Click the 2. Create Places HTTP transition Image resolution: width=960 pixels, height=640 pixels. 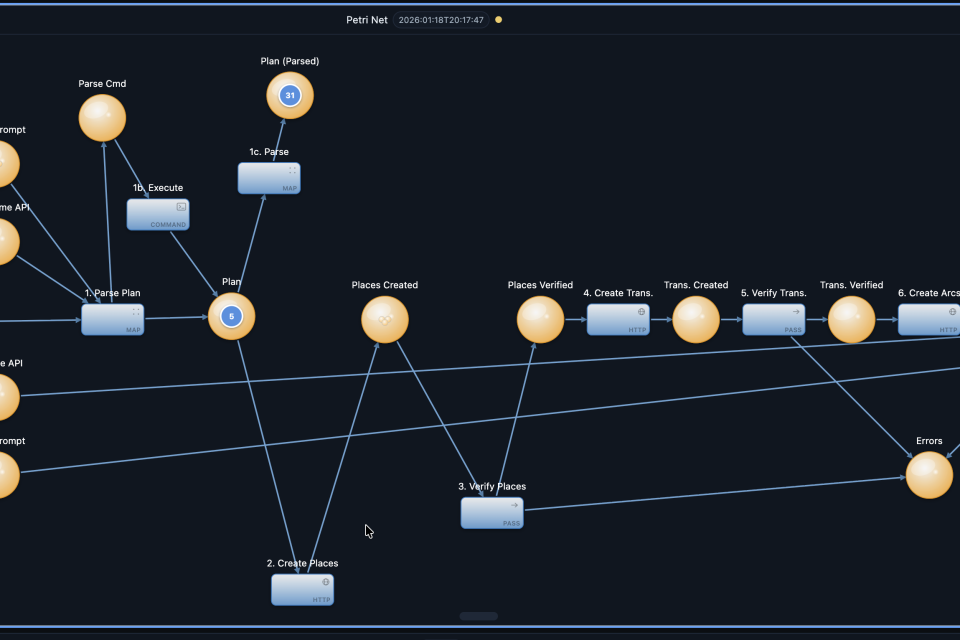(x=302, y=589)
